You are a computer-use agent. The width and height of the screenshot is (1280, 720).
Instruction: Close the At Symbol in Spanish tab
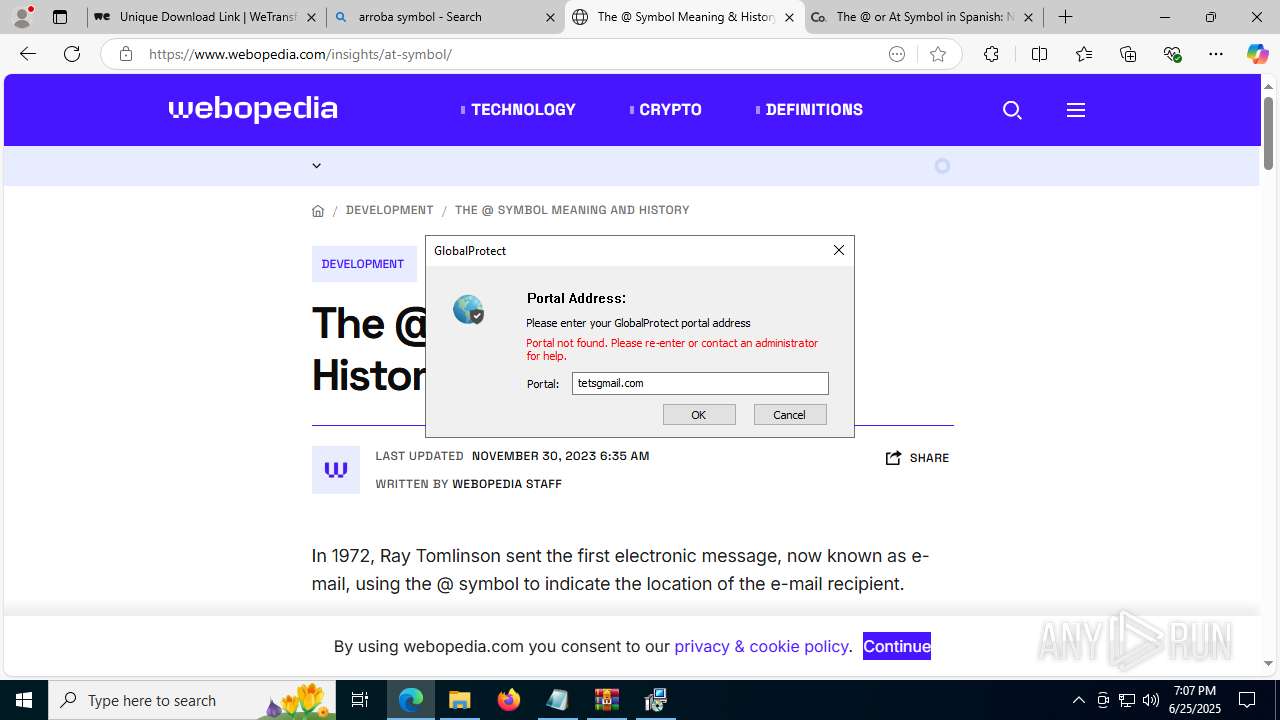[1028, 18]
